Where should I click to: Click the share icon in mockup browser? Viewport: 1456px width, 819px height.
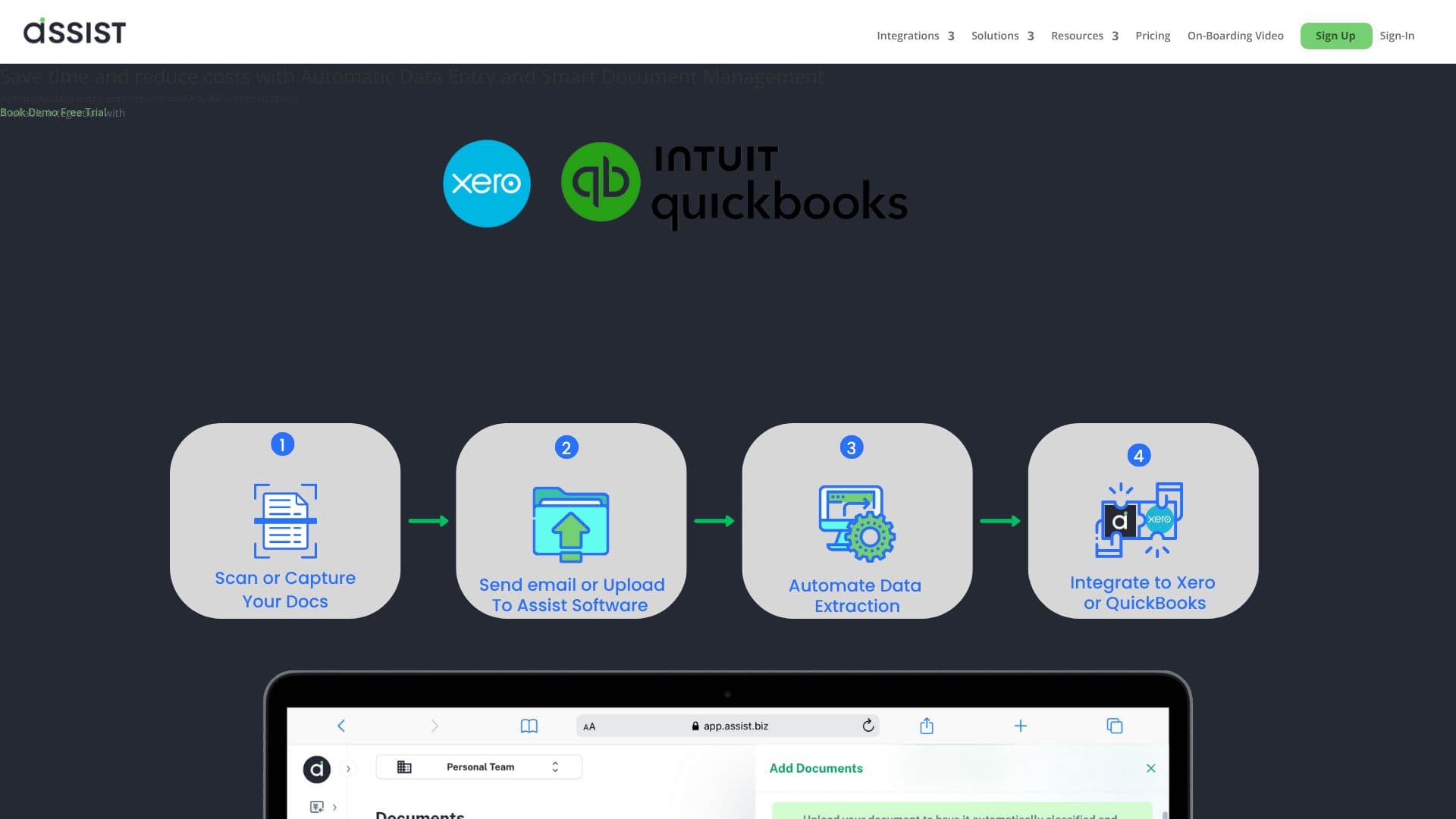point(927,726)
